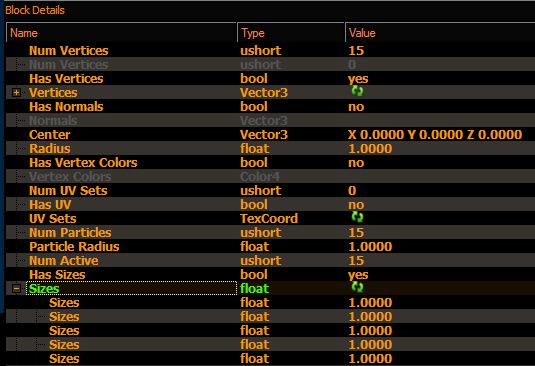This screenshot has width=535, height=366.
Task: Select the Radius row
Action: 270,148
